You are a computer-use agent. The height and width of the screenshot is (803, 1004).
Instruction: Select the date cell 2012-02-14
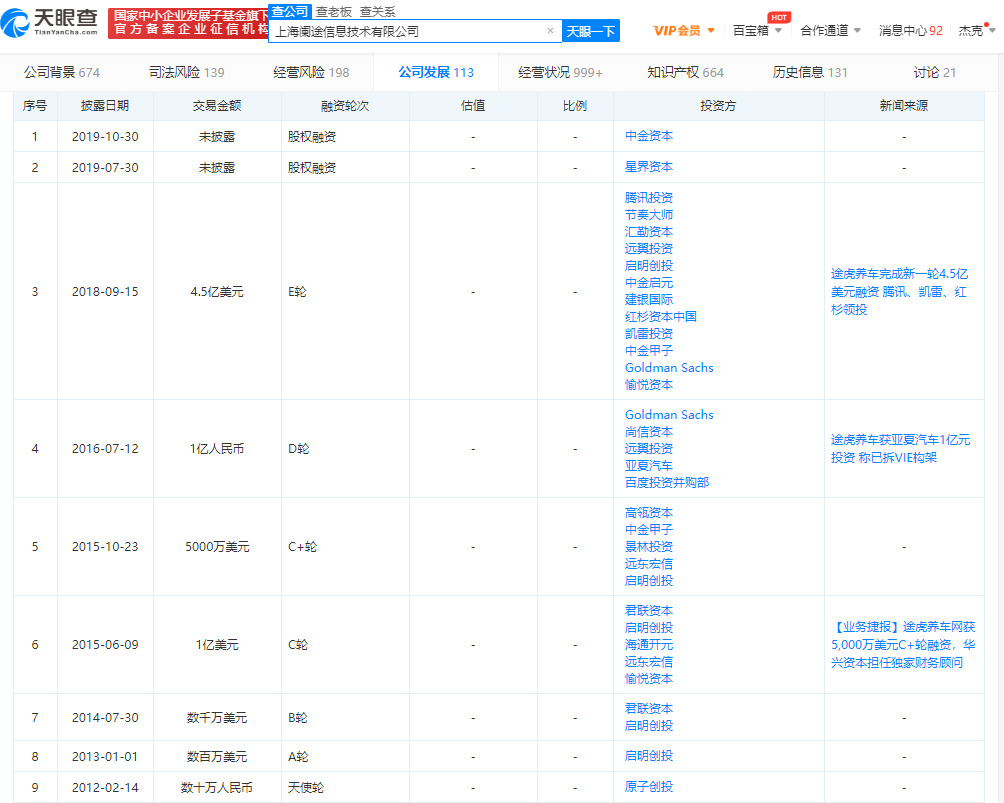pos(105,787)
